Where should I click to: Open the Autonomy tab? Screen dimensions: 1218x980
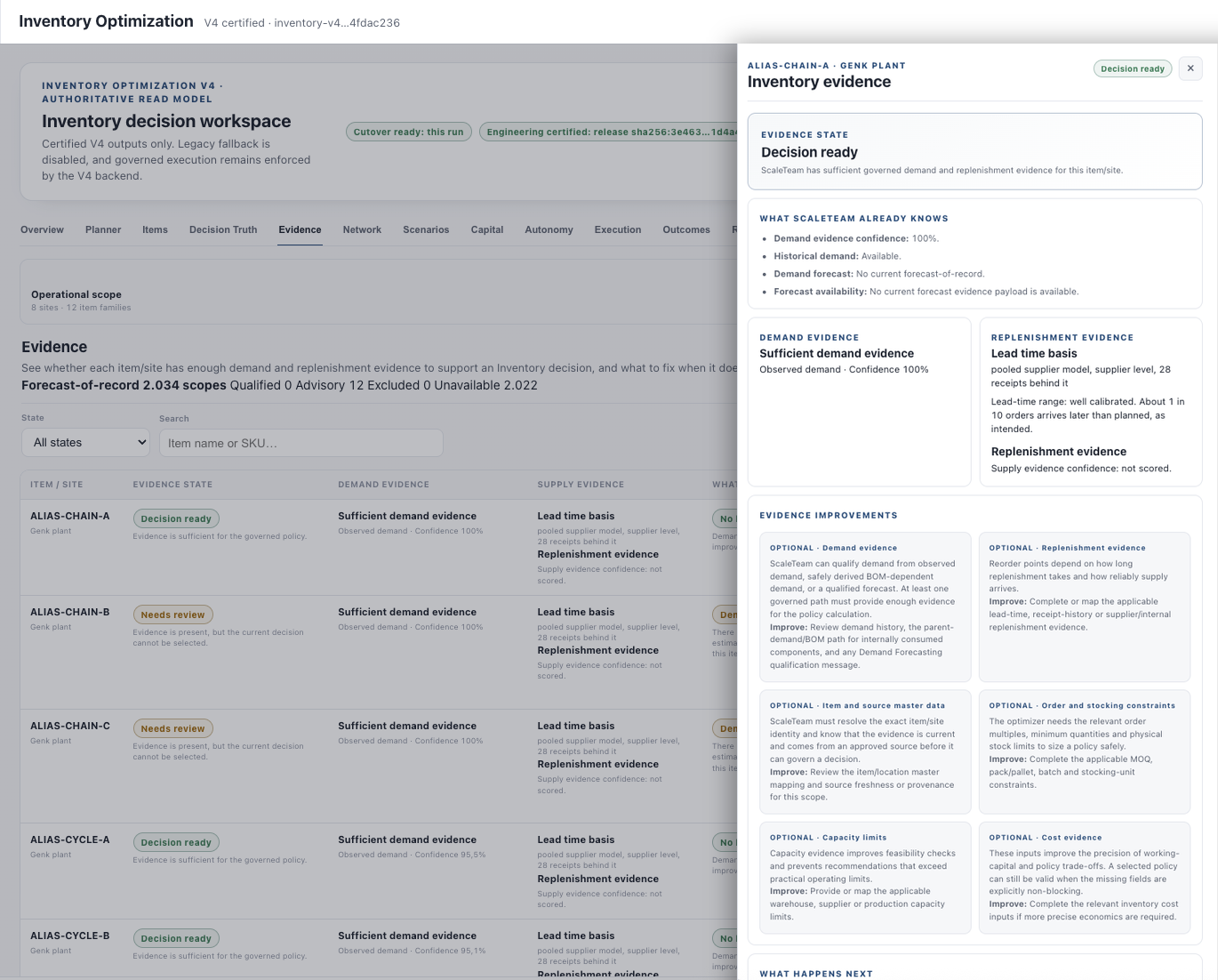click(549, 229)
